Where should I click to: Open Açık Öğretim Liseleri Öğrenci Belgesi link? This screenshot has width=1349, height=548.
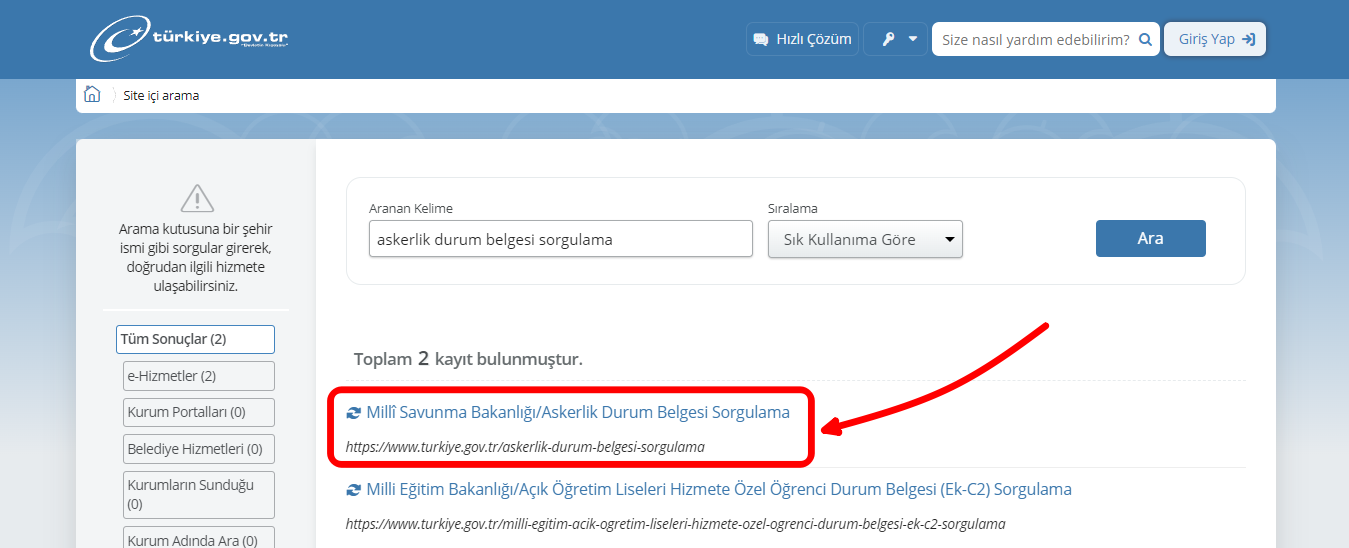coord(718,489)
